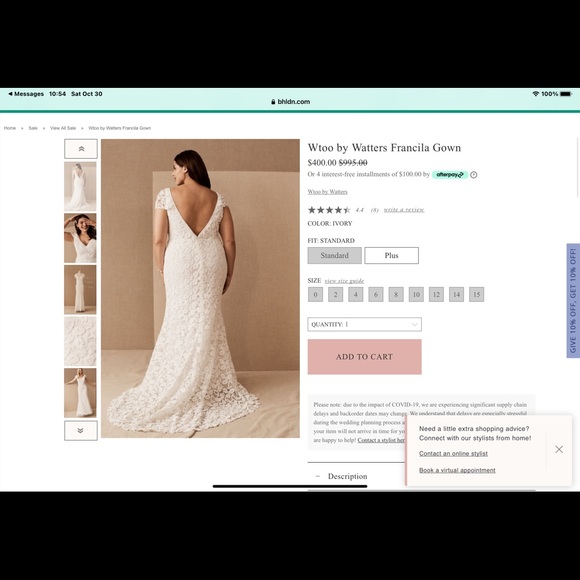580x580 pixels.
Task: Choose size 0
Action: click(316, 294)
